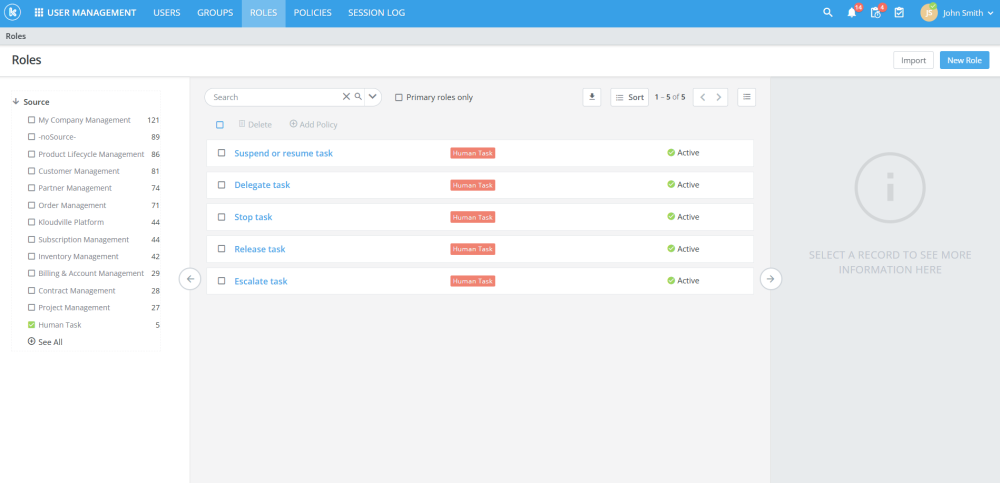Click the New Role button

pyautogui.click(x=964, y=60)
